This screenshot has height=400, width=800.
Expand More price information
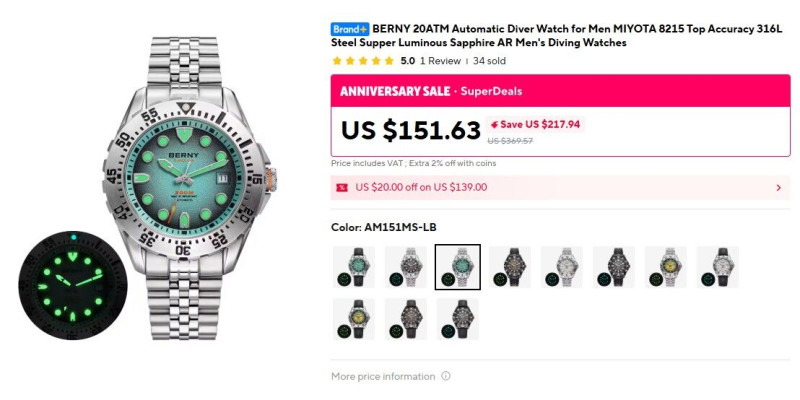[383, 377]
